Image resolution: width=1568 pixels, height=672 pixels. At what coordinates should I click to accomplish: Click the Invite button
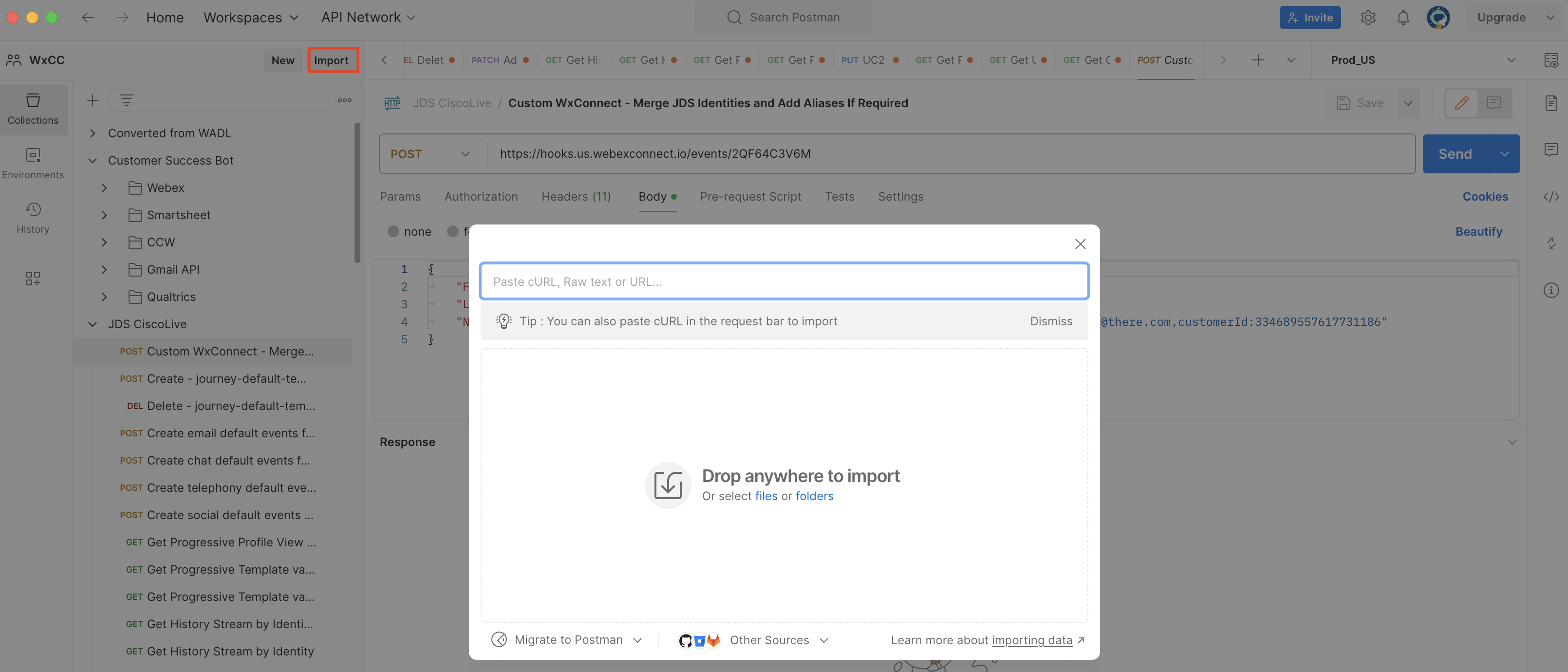(1310, 17)
